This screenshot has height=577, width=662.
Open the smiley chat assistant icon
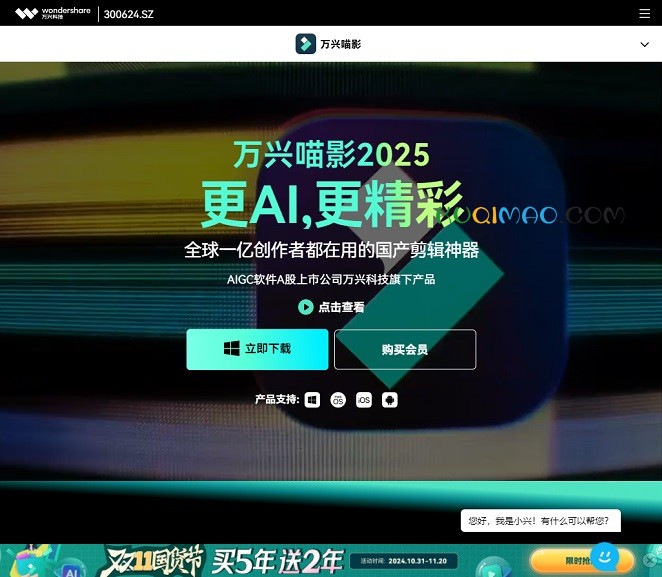(x=604, y=555)
